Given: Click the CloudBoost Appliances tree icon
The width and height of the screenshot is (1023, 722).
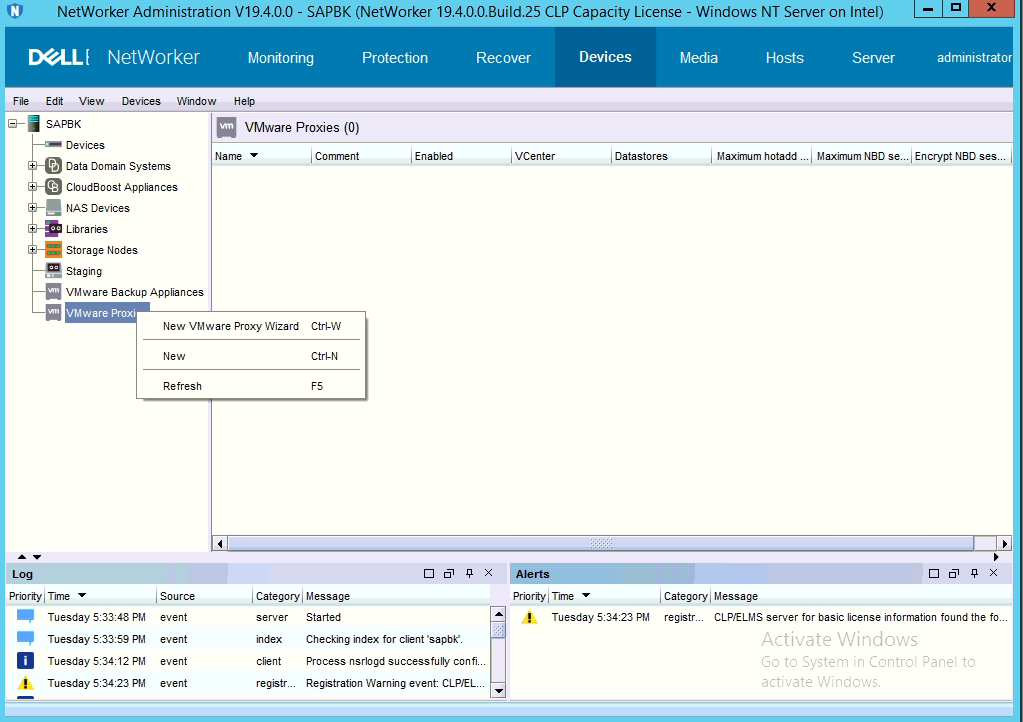Looking at the screenshot, I should point(54,187).
